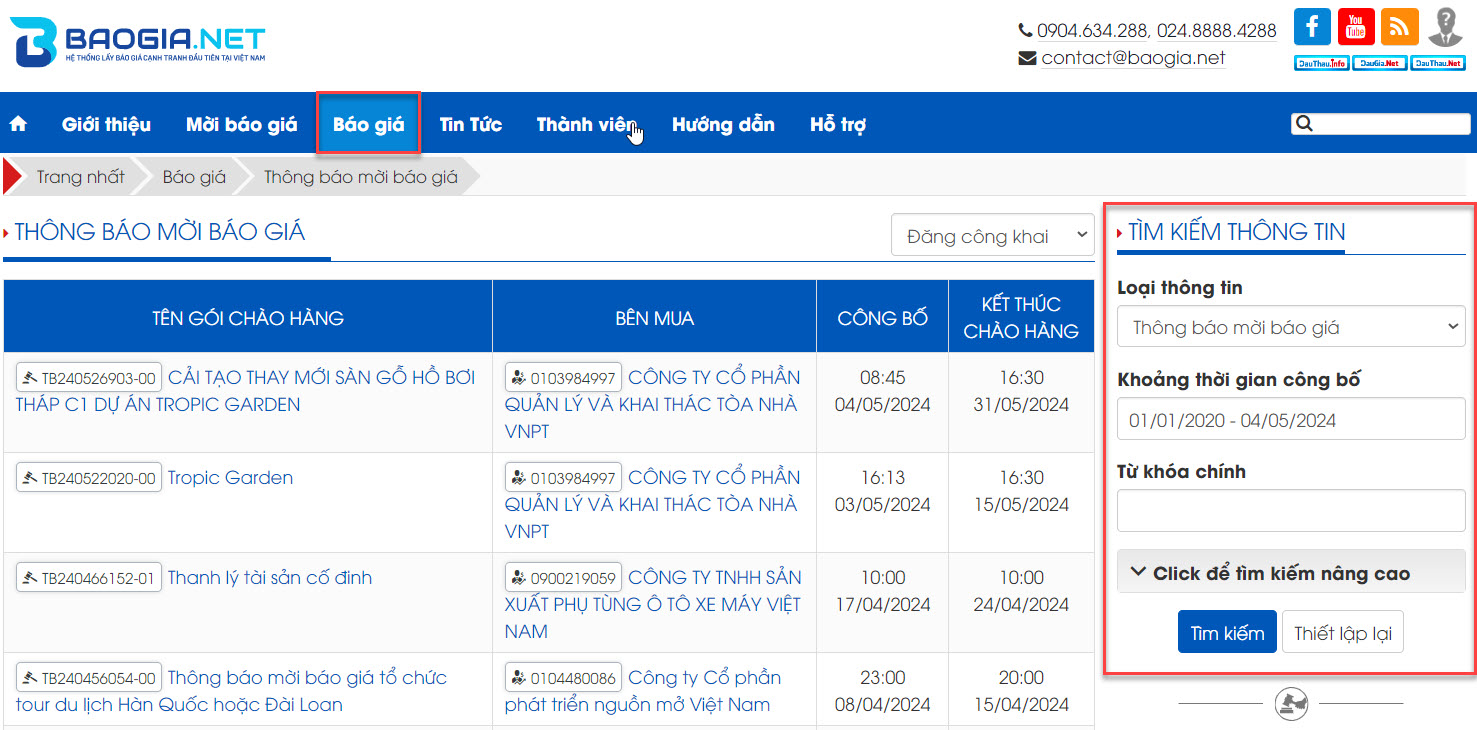The image size is (1477, 730).
Task: Open the Hỗ trợ menu
Action: [837, 124]
